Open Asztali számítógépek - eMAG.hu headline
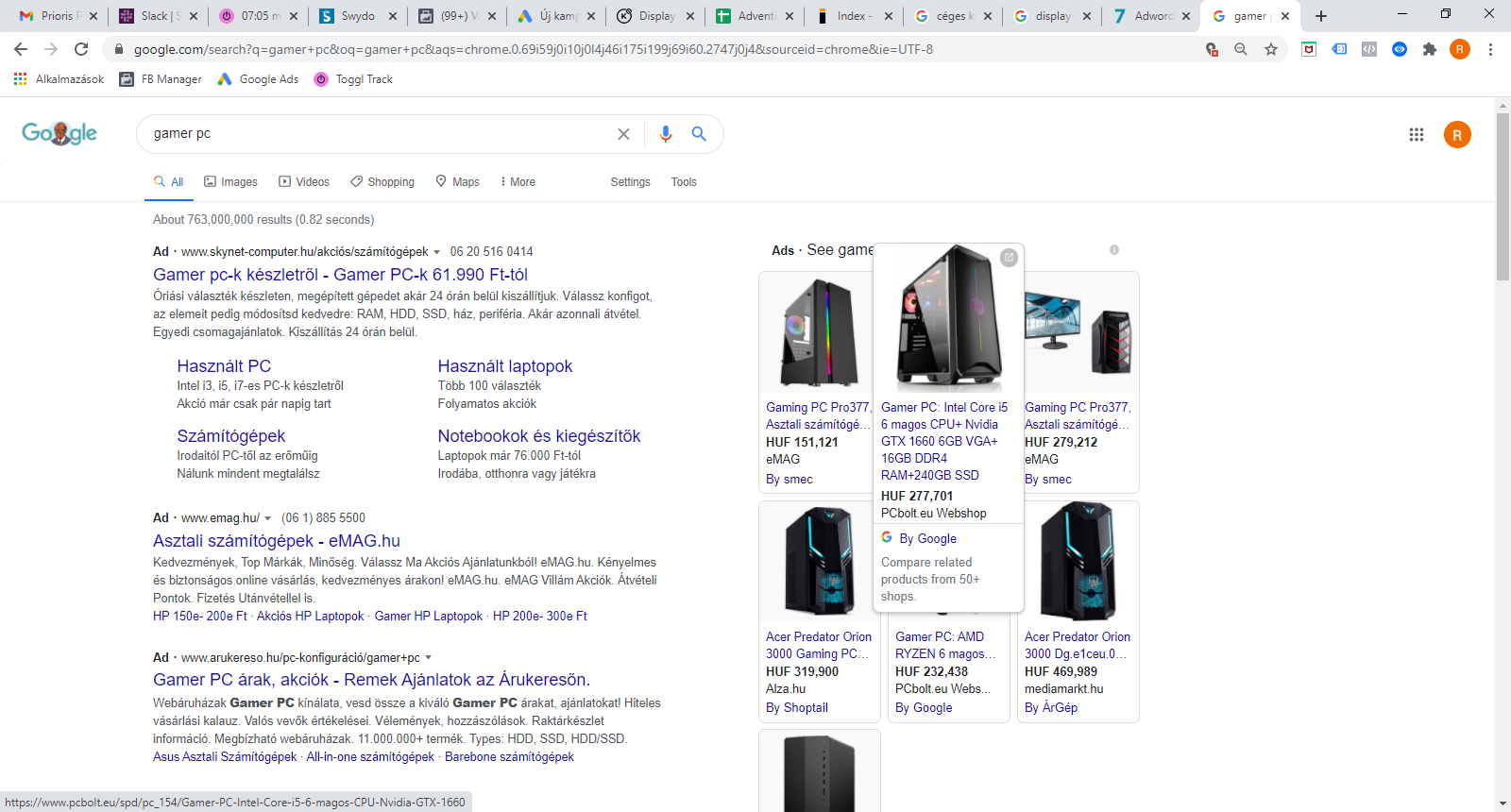 277,541
